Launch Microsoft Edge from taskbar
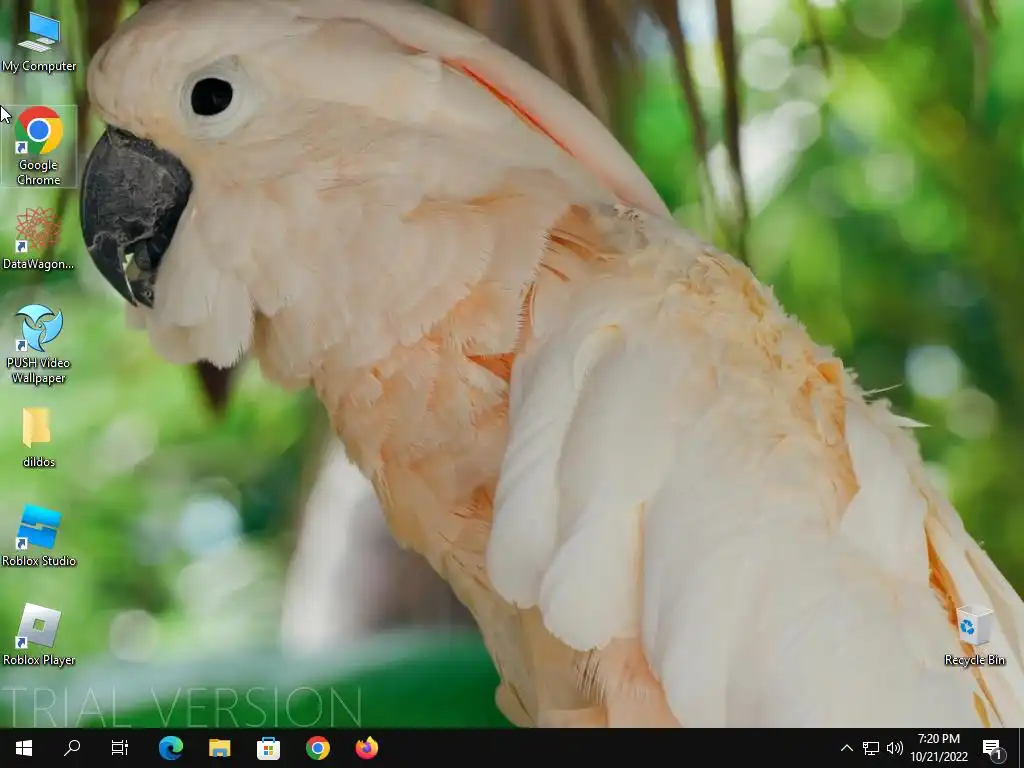This screenshot has width=1024, height=768. click(x=170, y=748)
